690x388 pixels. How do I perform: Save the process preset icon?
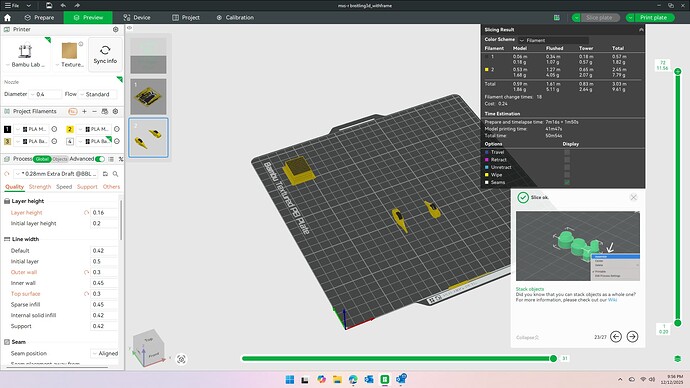point(105,174)
